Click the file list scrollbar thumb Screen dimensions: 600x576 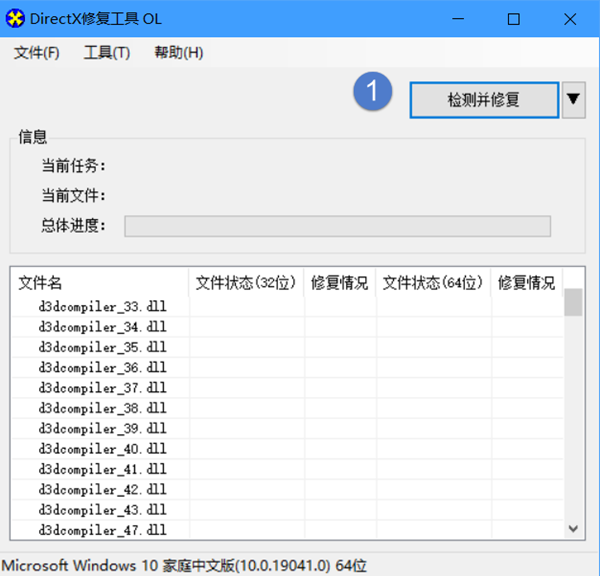pos(573,302)
